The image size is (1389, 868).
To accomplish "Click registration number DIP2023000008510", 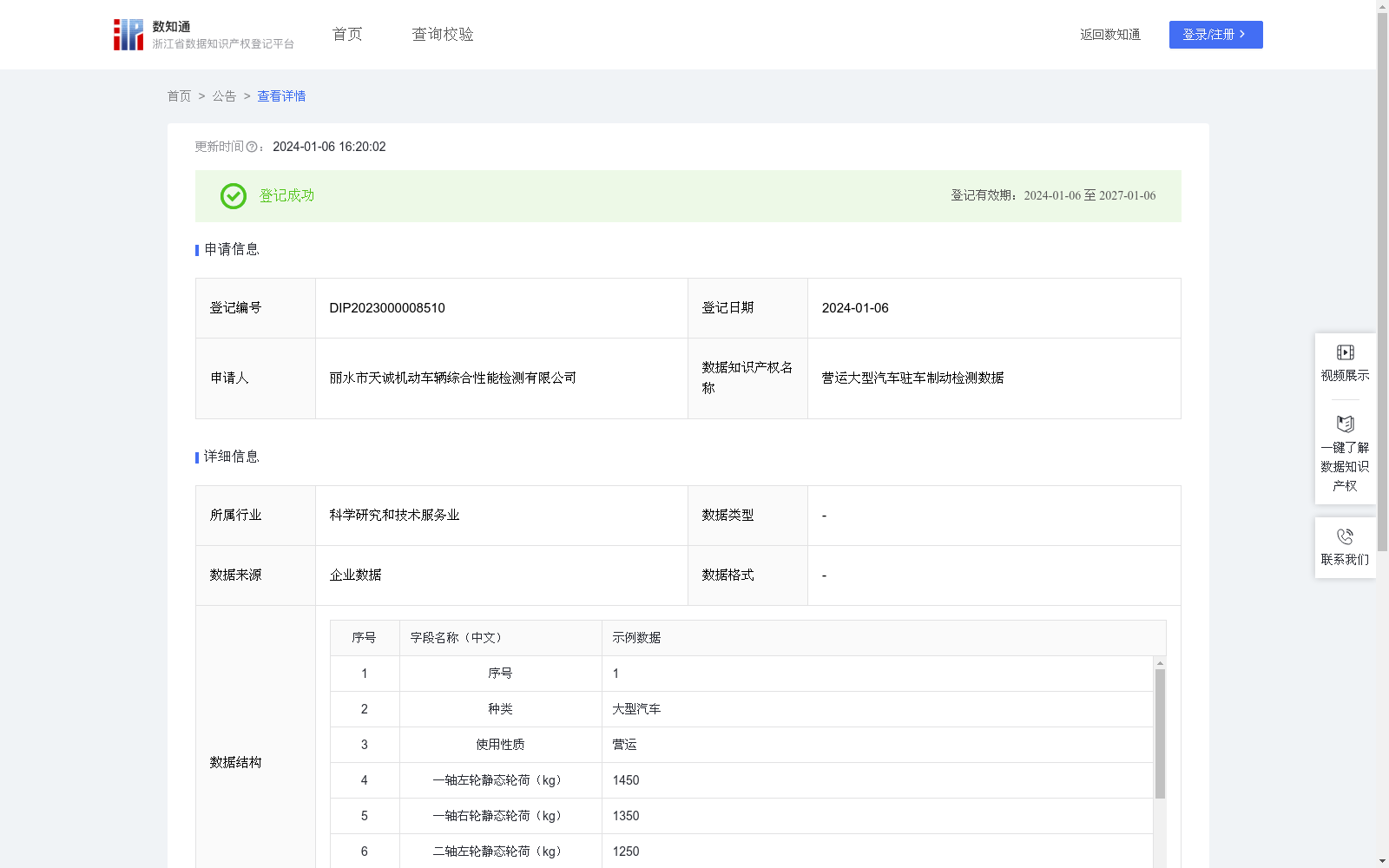I will (387, 308).
